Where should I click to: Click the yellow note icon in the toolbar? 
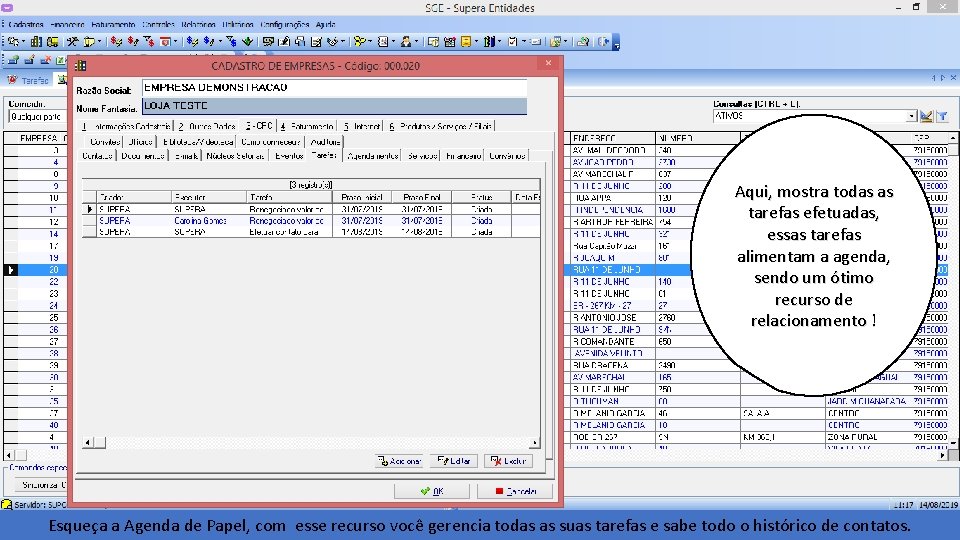[466, 42]
